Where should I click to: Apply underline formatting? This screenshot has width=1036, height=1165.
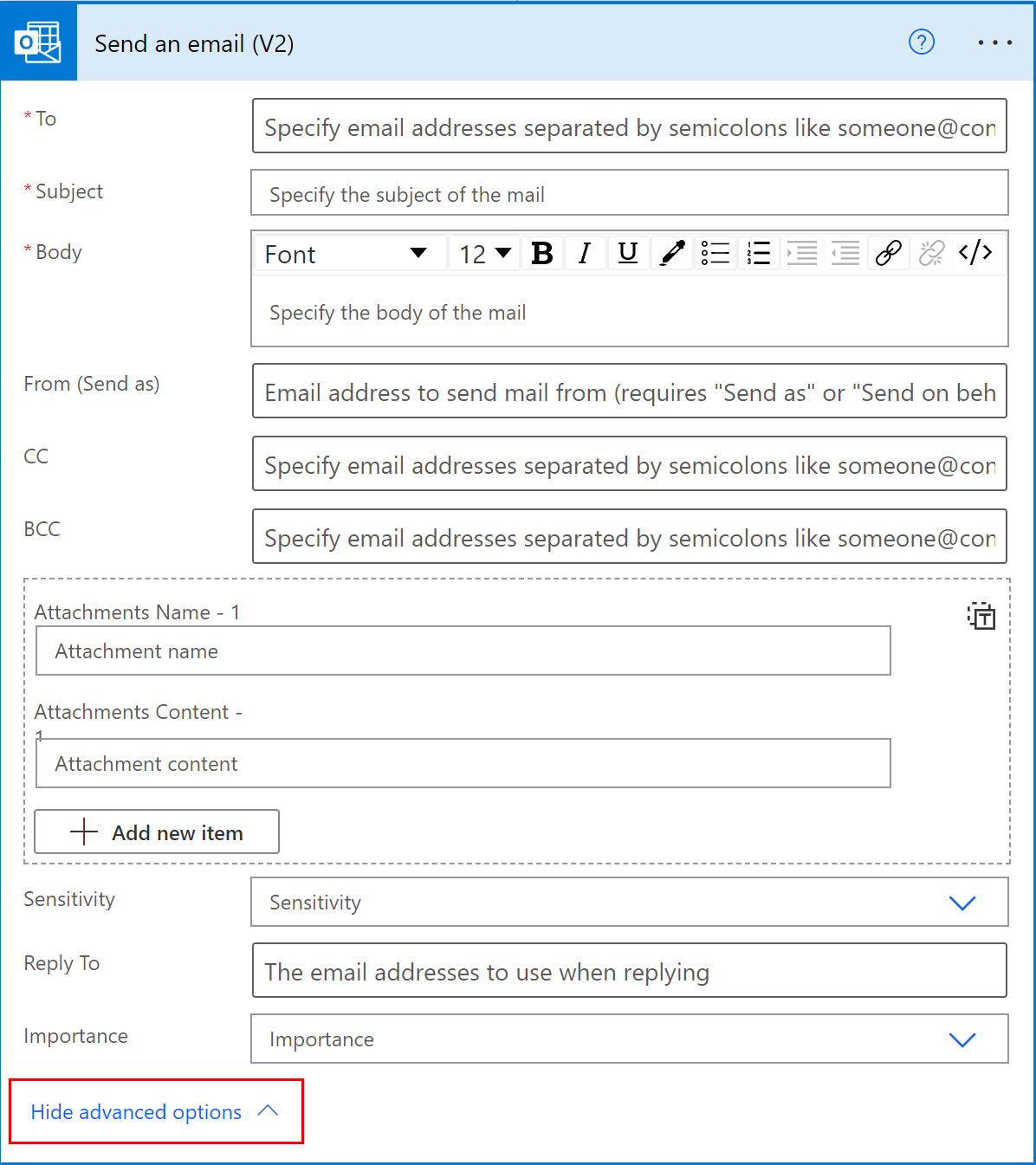tap(628, 253)
